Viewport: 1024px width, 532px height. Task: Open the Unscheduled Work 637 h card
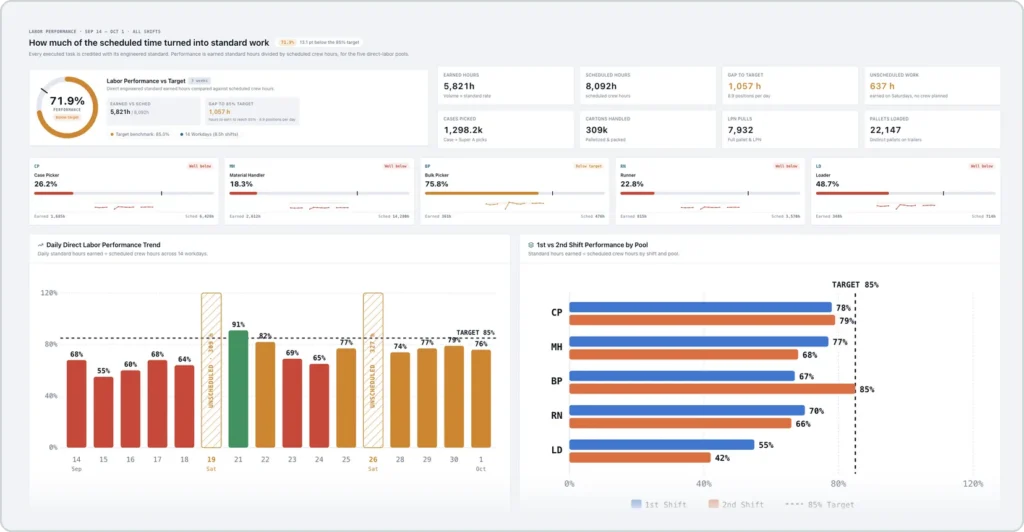(932, 86)
